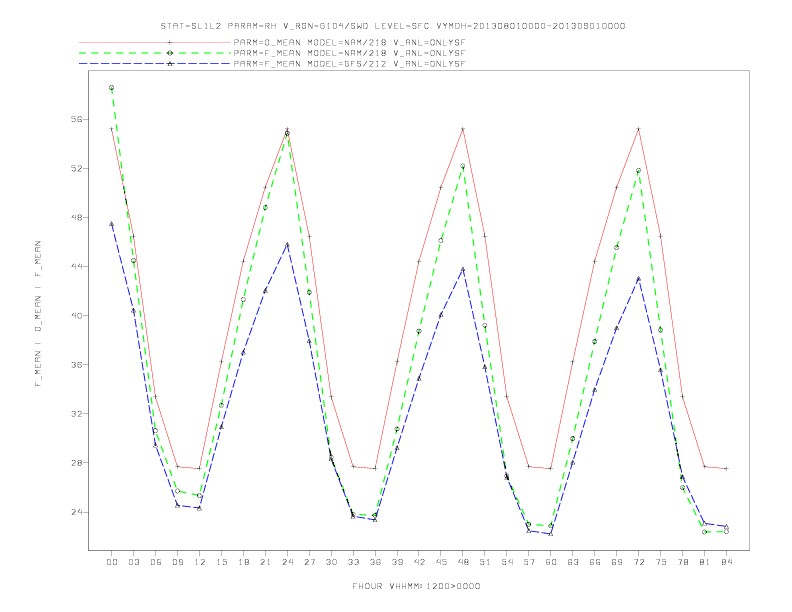This screenshot has width=792, height=612.
Task: Click x-axis forecast hour label 78
Action: pyautogui.click(x=683, y=562)
